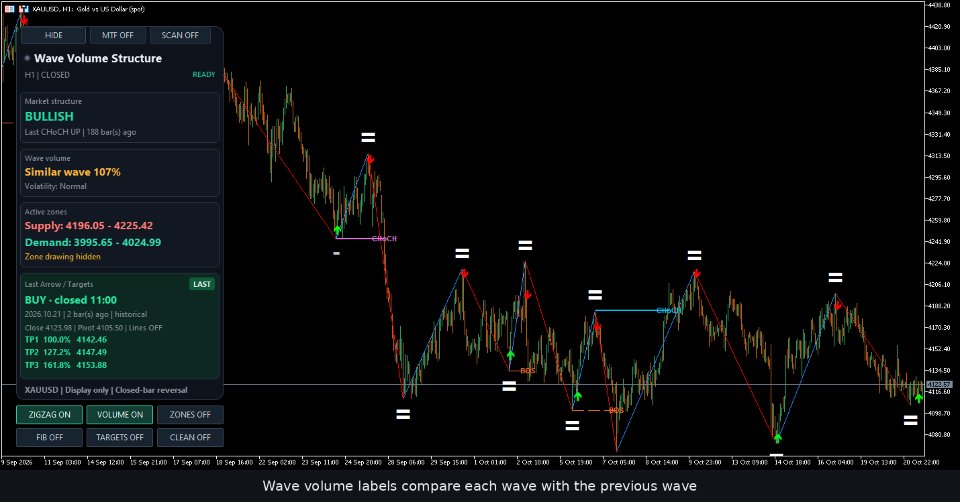Click the red down arrow at 24 Sep peak
The width and height of the screenshot is (960, 502).
click(x=370, y=160)
